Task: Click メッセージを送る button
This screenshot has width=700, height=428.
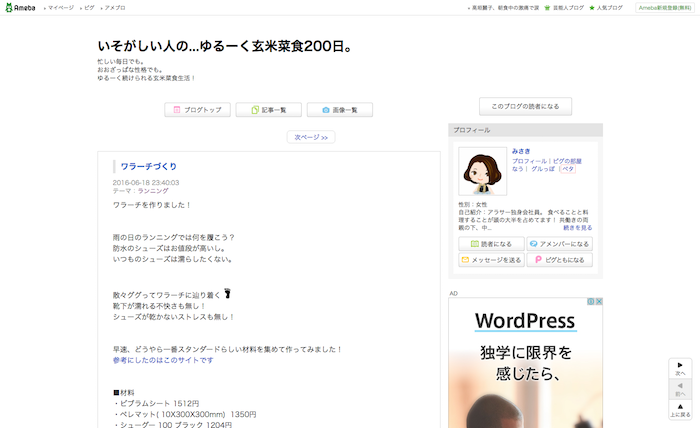Action: click(x=491, y=260)
